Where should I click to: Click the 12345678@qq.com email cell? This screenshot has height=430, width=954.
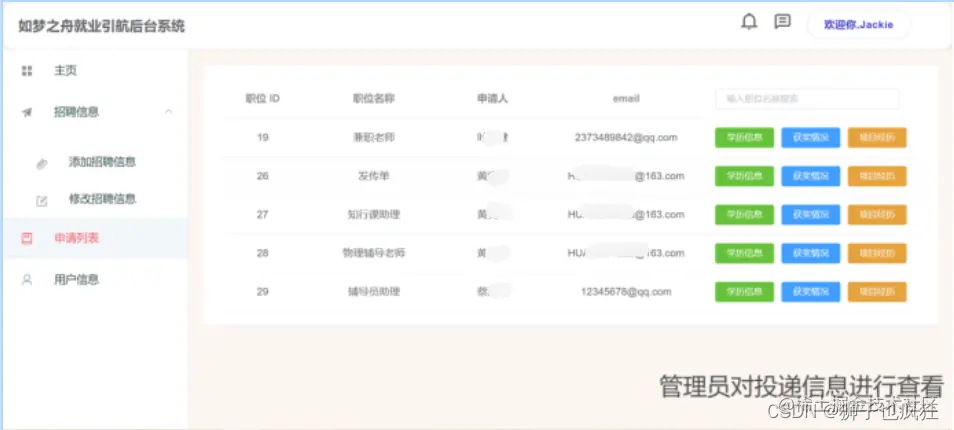626,292
